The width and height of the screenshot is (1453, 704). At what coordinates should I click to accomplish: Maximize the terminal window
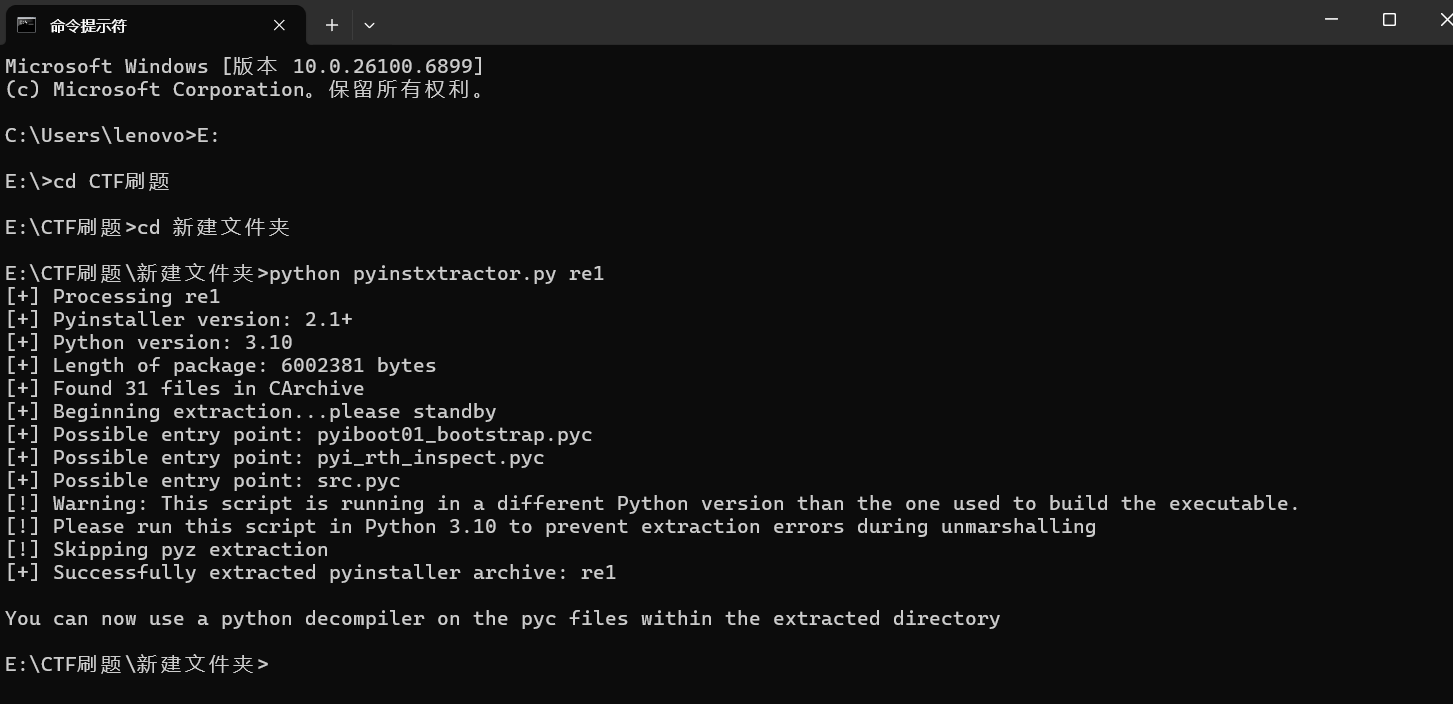1389,20
